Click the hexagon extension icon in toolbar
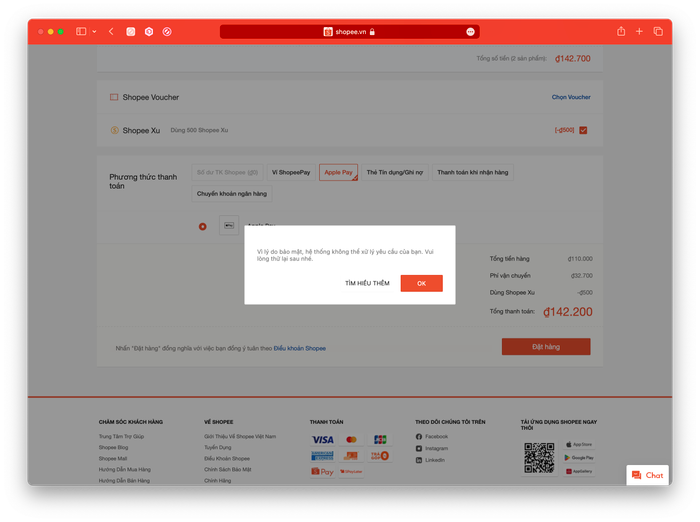This screenshot has height=522, width=700. tap(149, 31)
